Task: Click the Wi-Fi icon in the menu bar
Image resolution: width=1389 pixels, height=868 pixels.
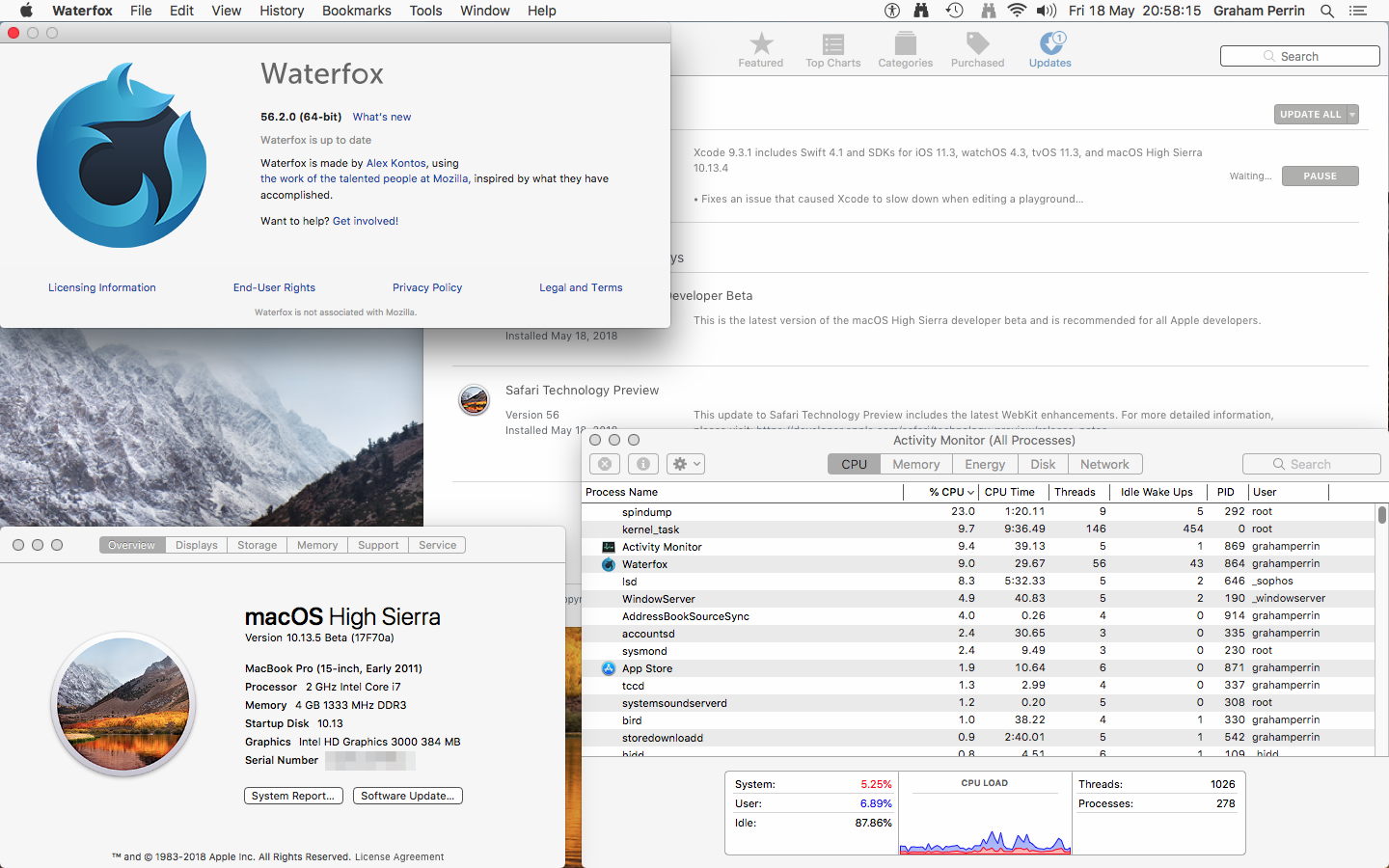Action: pyautogui.click(x=1017, y=11)
